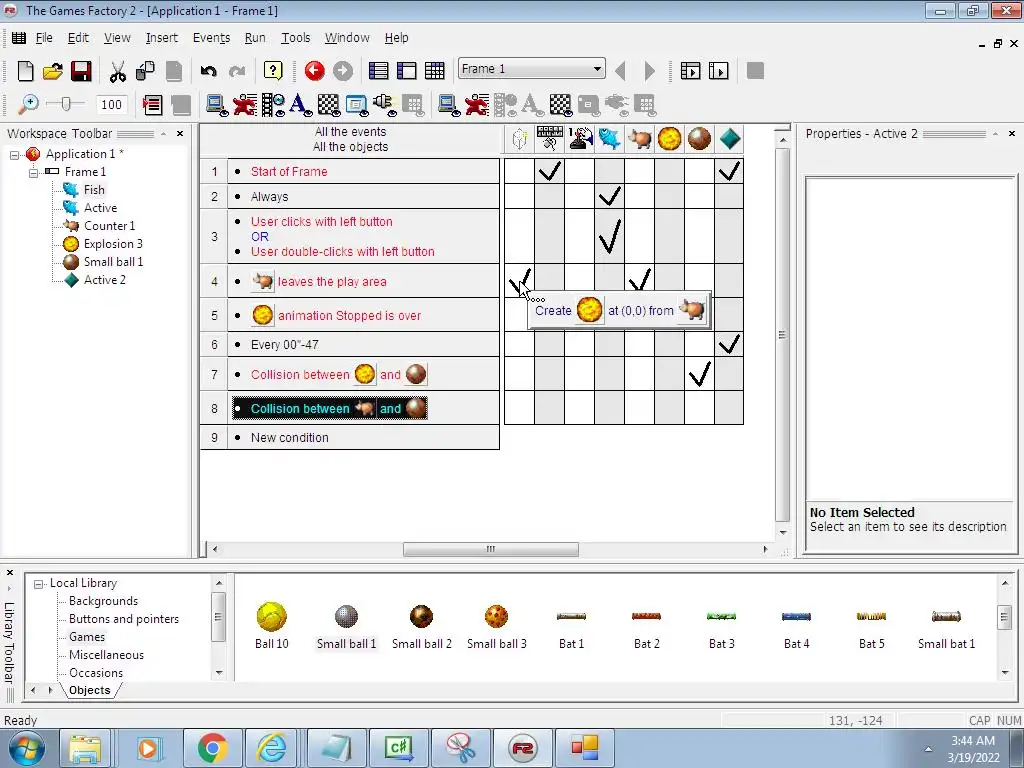The width and height of the screenshot is (1024, 768).
Task: Open the Storyboard editor icon
Action: click(378, 71)
